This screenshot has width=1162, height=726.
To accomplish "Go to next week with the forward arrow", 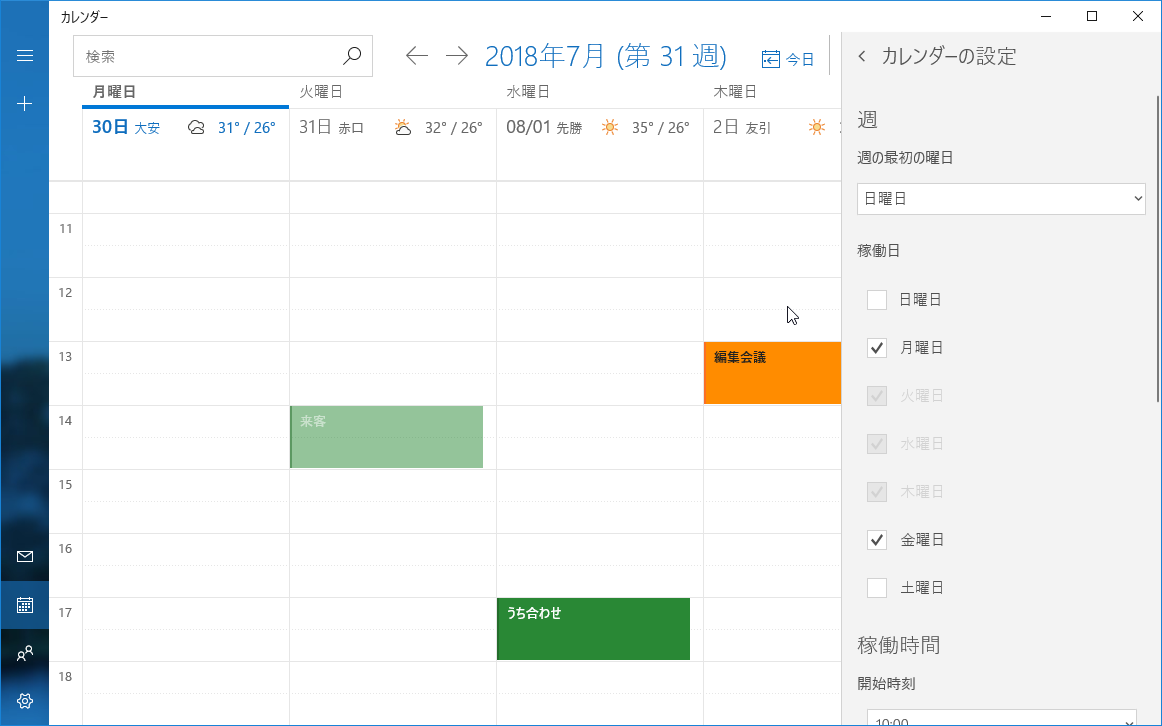I will tap(457, 56).
